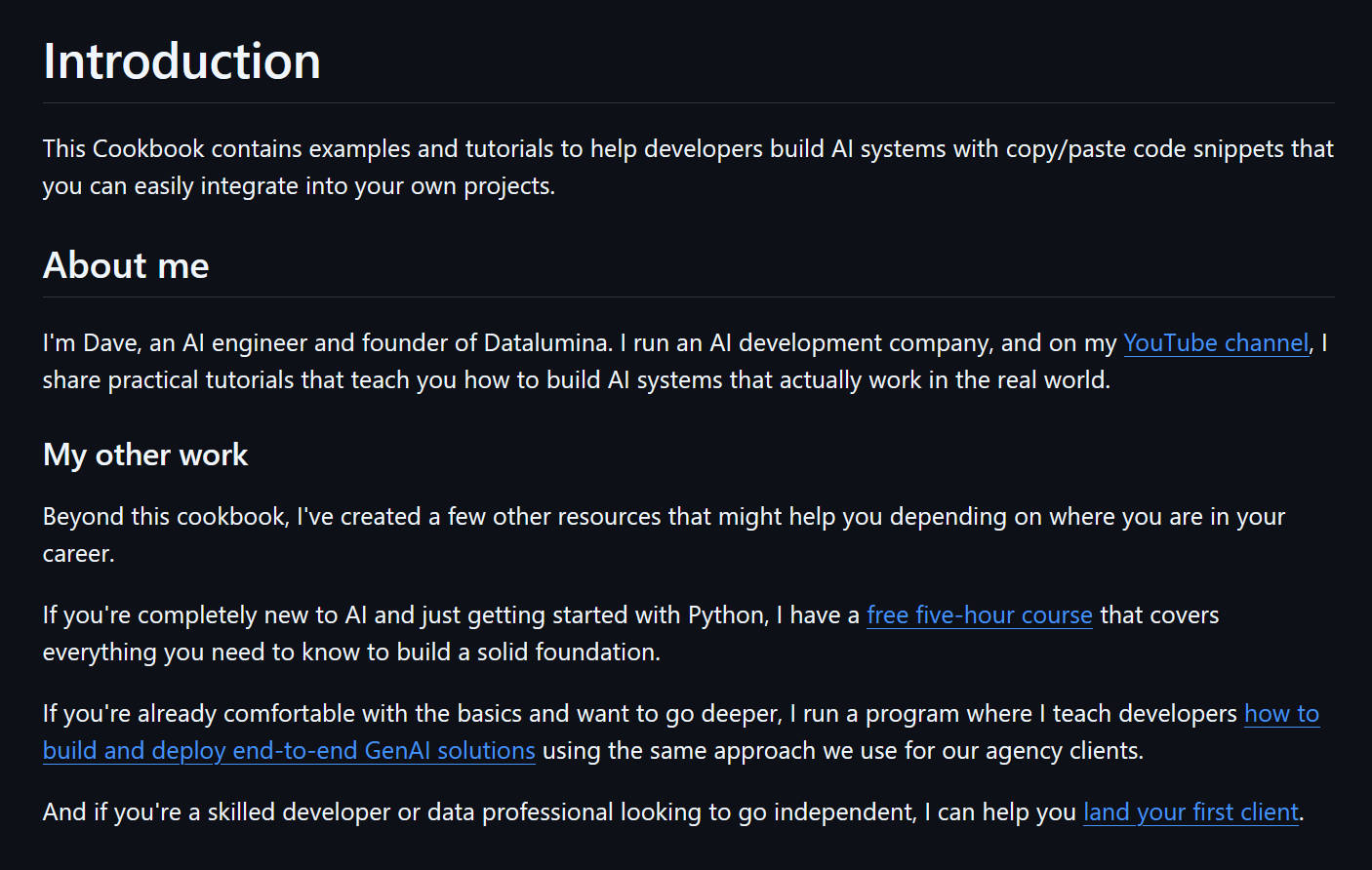The image size is (1372, 870).
Task: Click the text 'share practical tutorials'
Action: pos(169,380)
